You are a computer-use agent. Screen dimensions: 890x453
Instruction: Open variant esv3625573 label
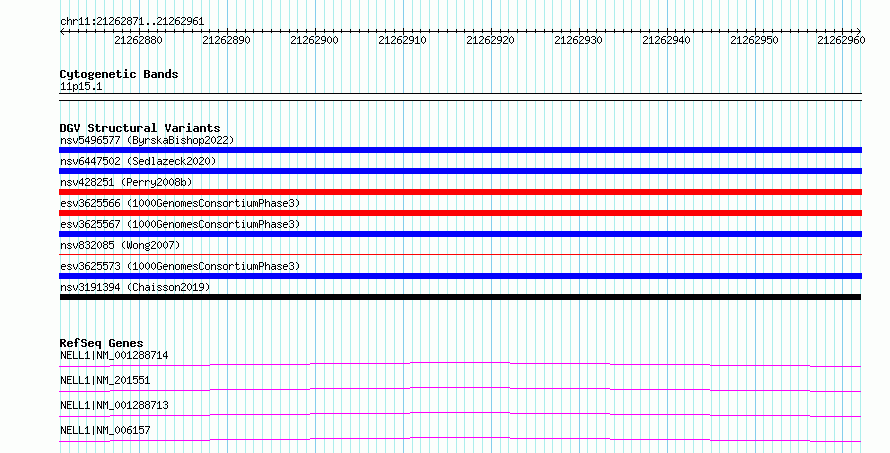point(179,266)
